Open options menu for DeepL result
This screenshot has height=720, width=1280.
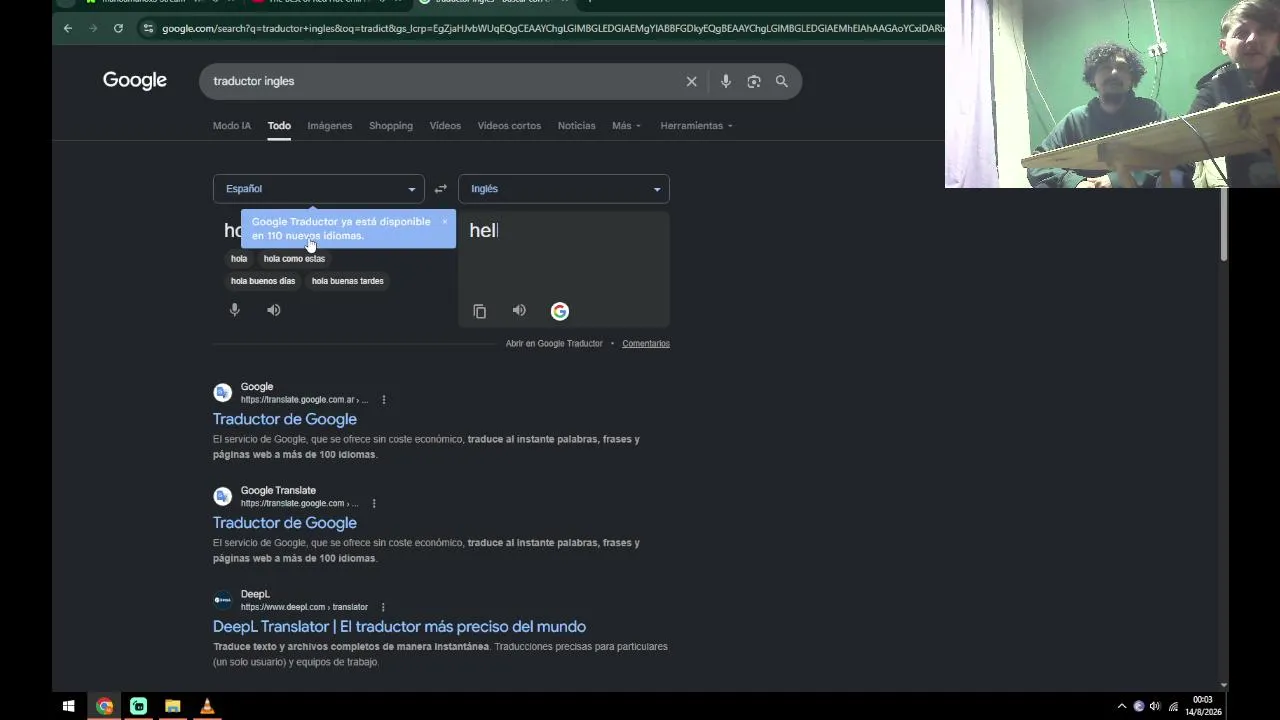coord(383,607)
